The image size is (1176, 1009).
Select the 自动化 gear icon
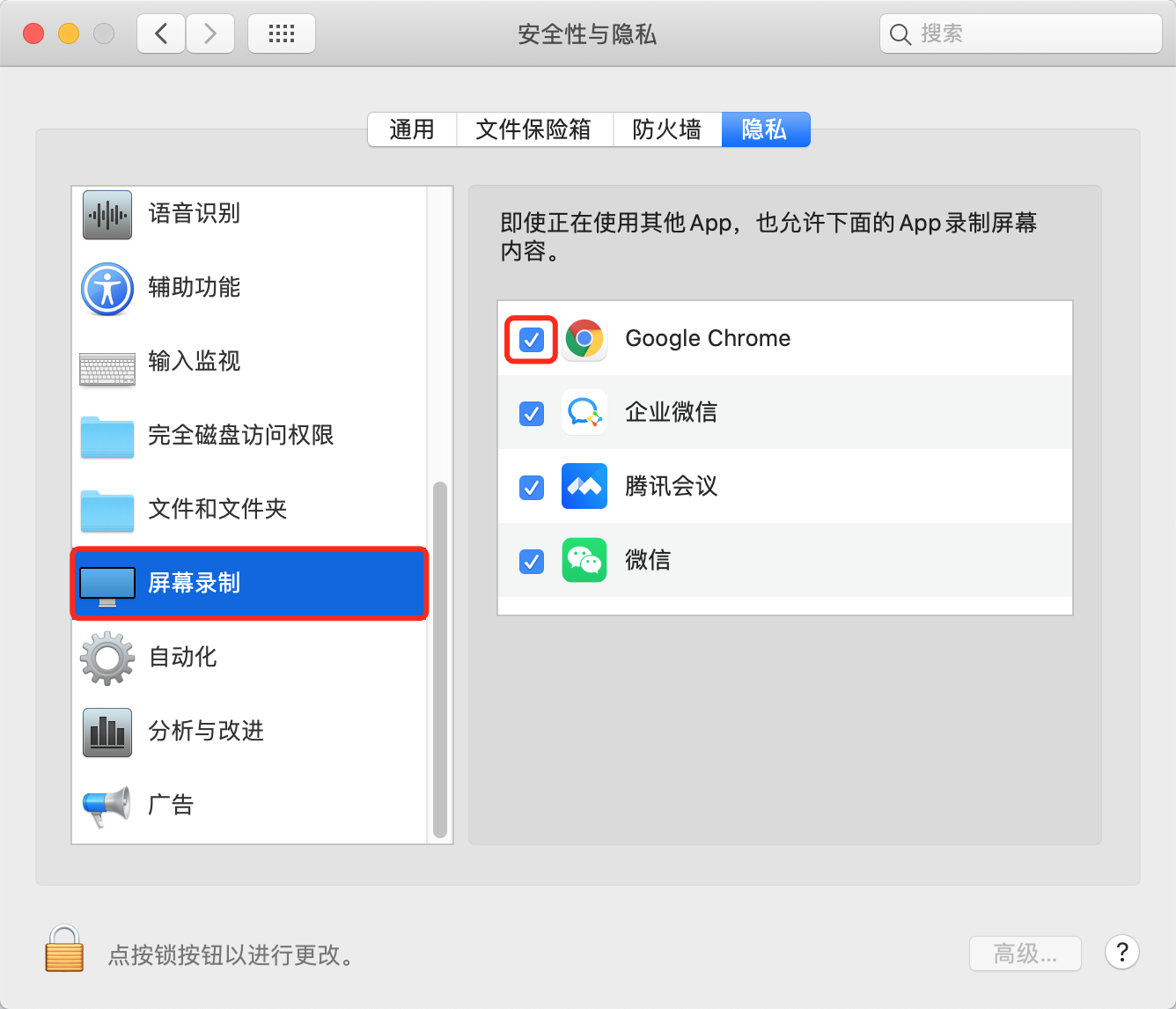coord(107,658)
